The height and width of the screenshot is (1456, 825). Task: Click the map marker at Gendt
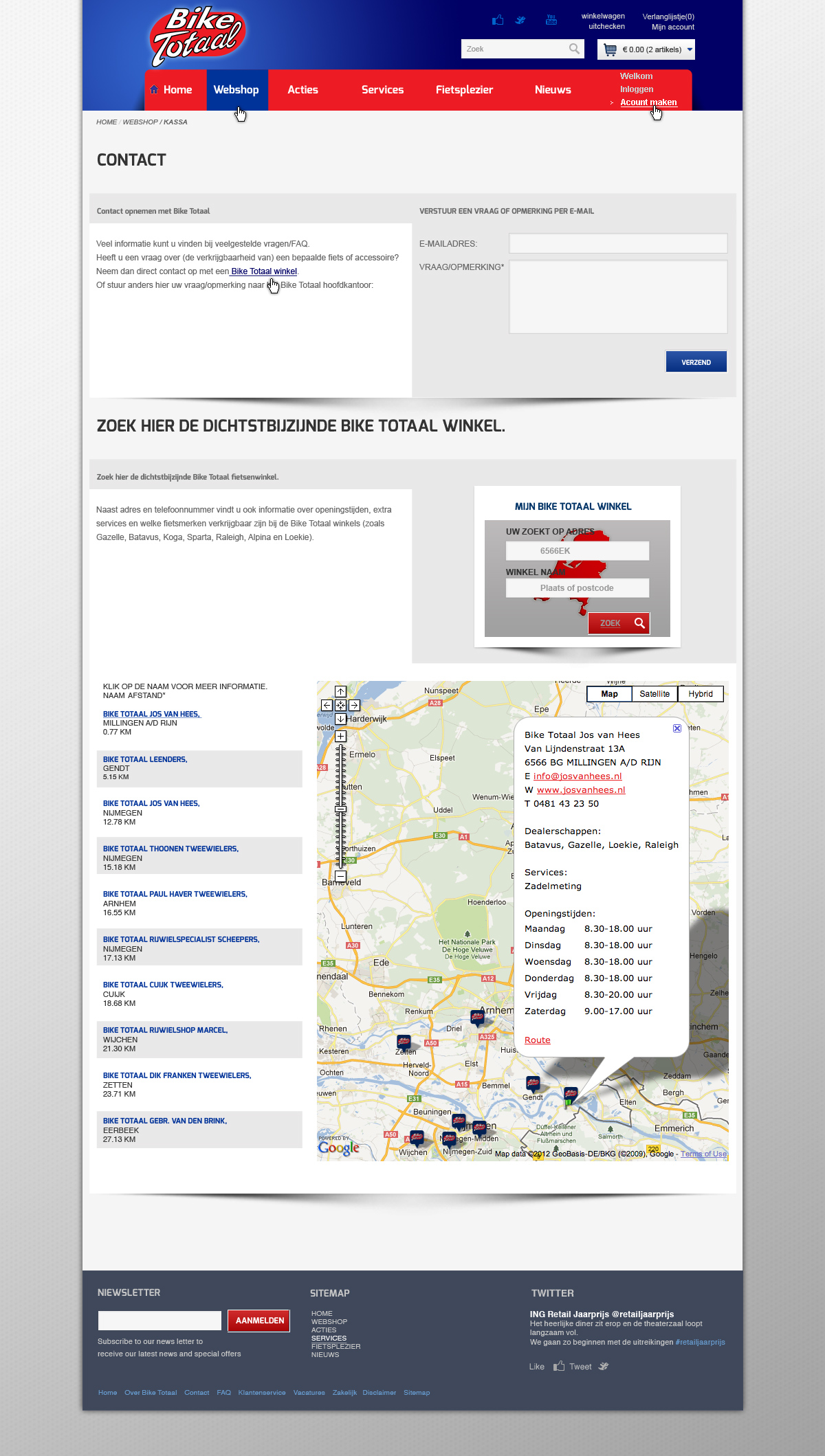pos(533,1084)
